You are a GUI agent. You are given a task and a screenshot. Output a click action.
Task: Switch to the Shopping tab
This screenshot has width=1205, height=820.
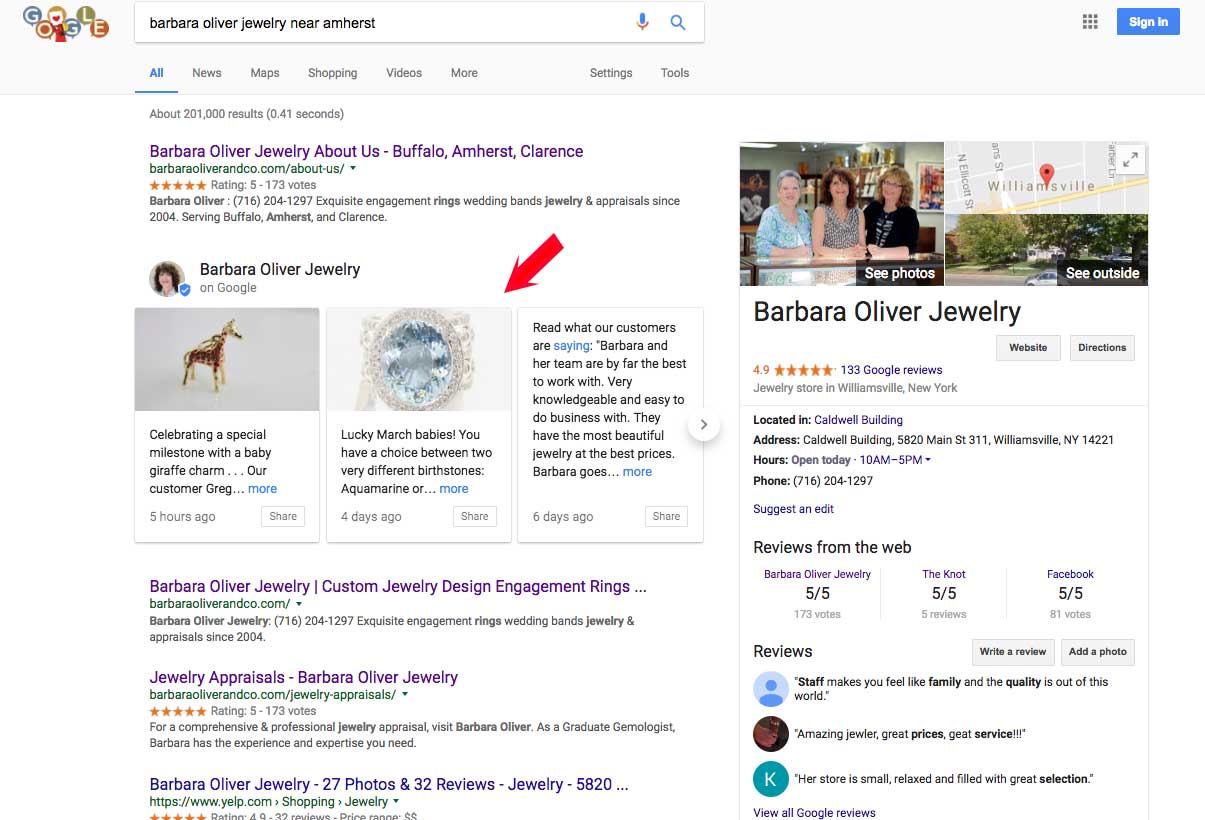(333, 73)
